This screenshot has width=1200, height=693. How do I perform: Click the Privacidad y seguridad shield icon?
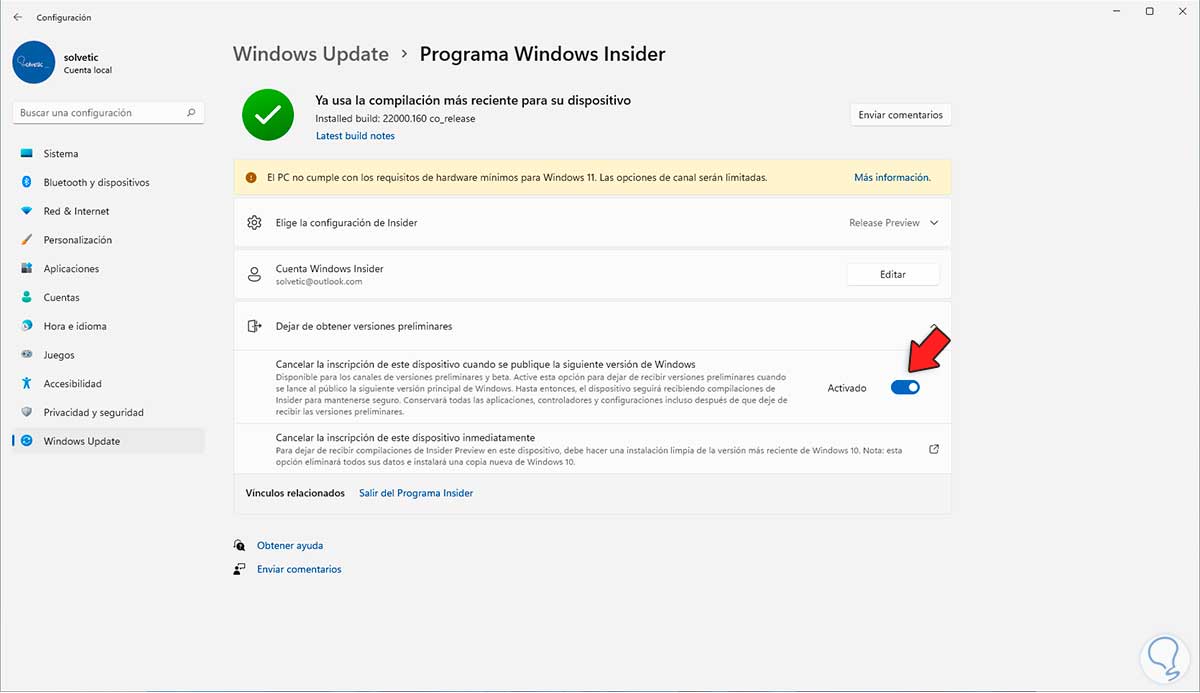[26, 412]
